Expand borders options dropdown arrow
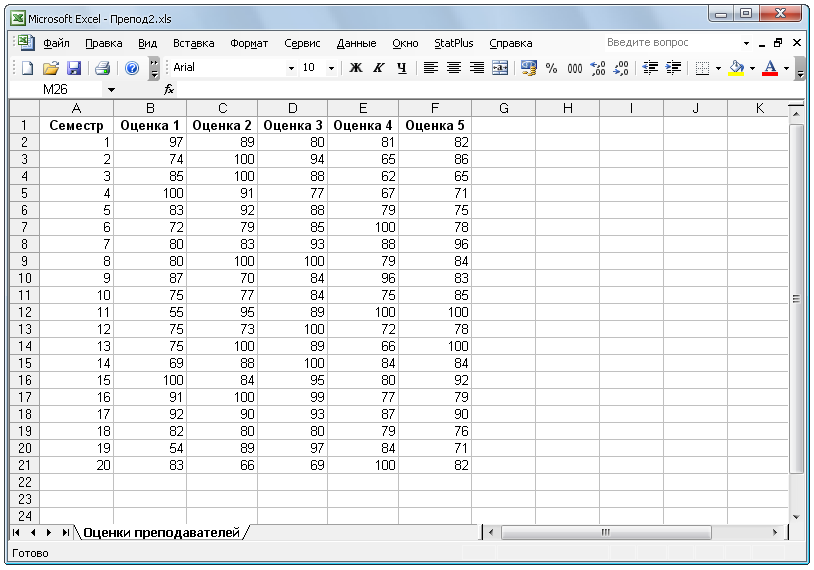The image size is (814, 570). point(718,68)
